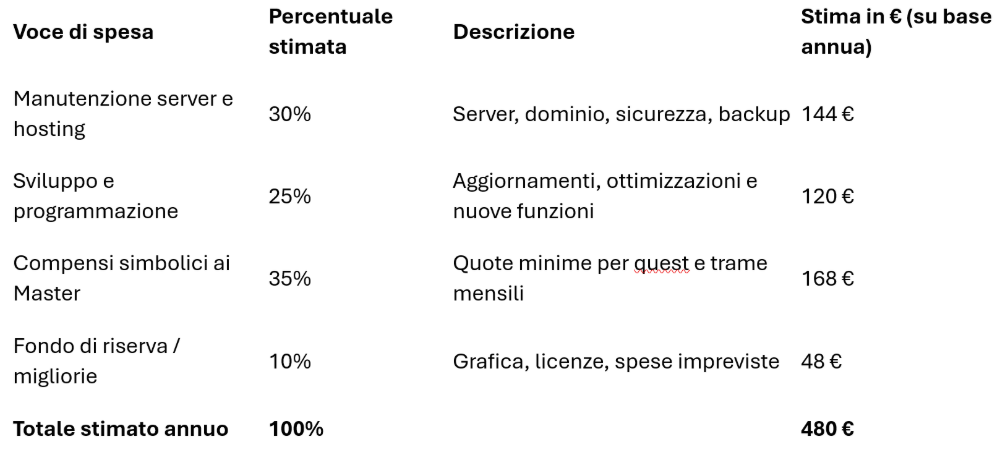Select the 168 € amount cell
The width and height of the screenshot is (1000, 468).
click(x=827, y=279)
